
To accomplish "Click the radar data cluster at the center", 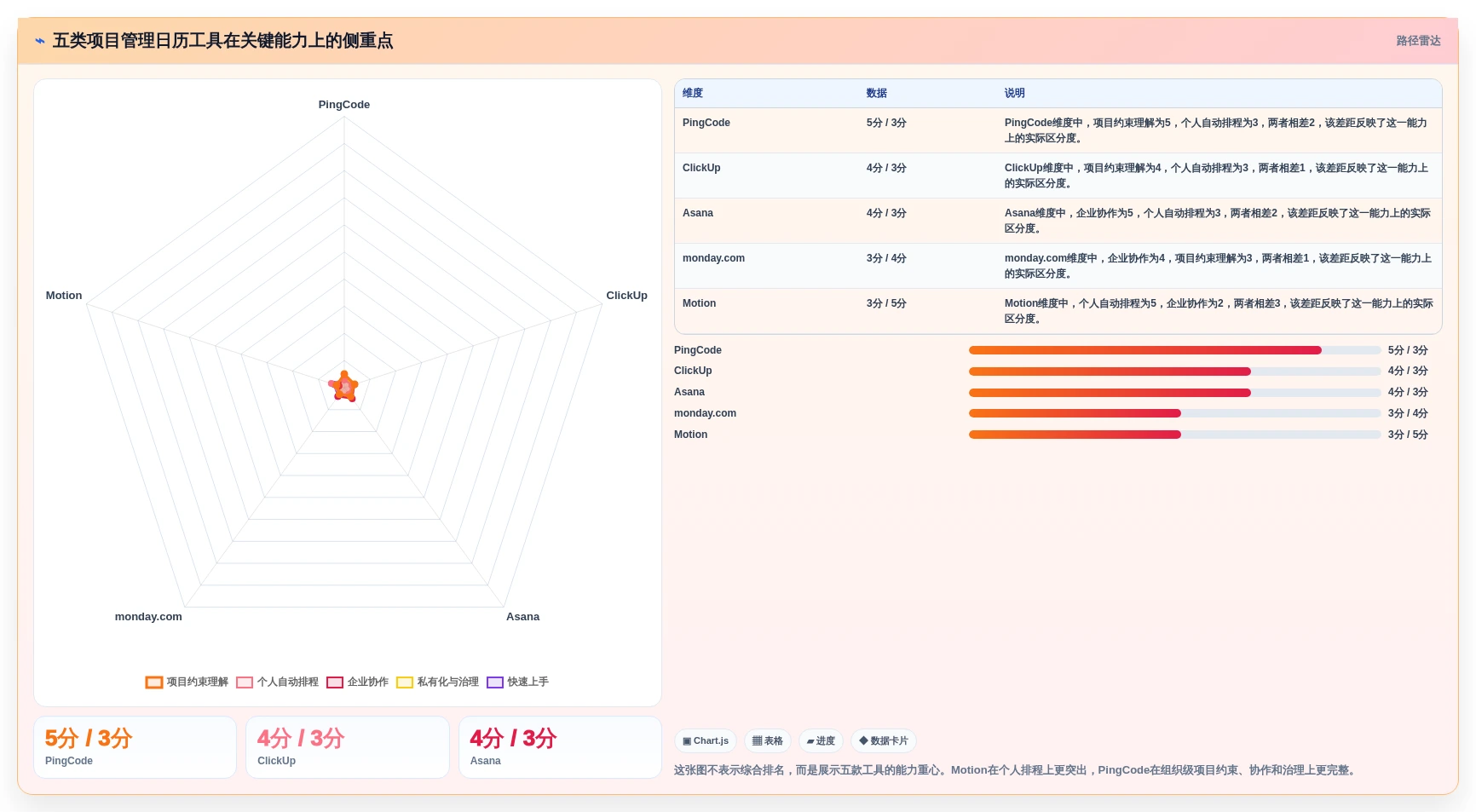I will 344,387.
